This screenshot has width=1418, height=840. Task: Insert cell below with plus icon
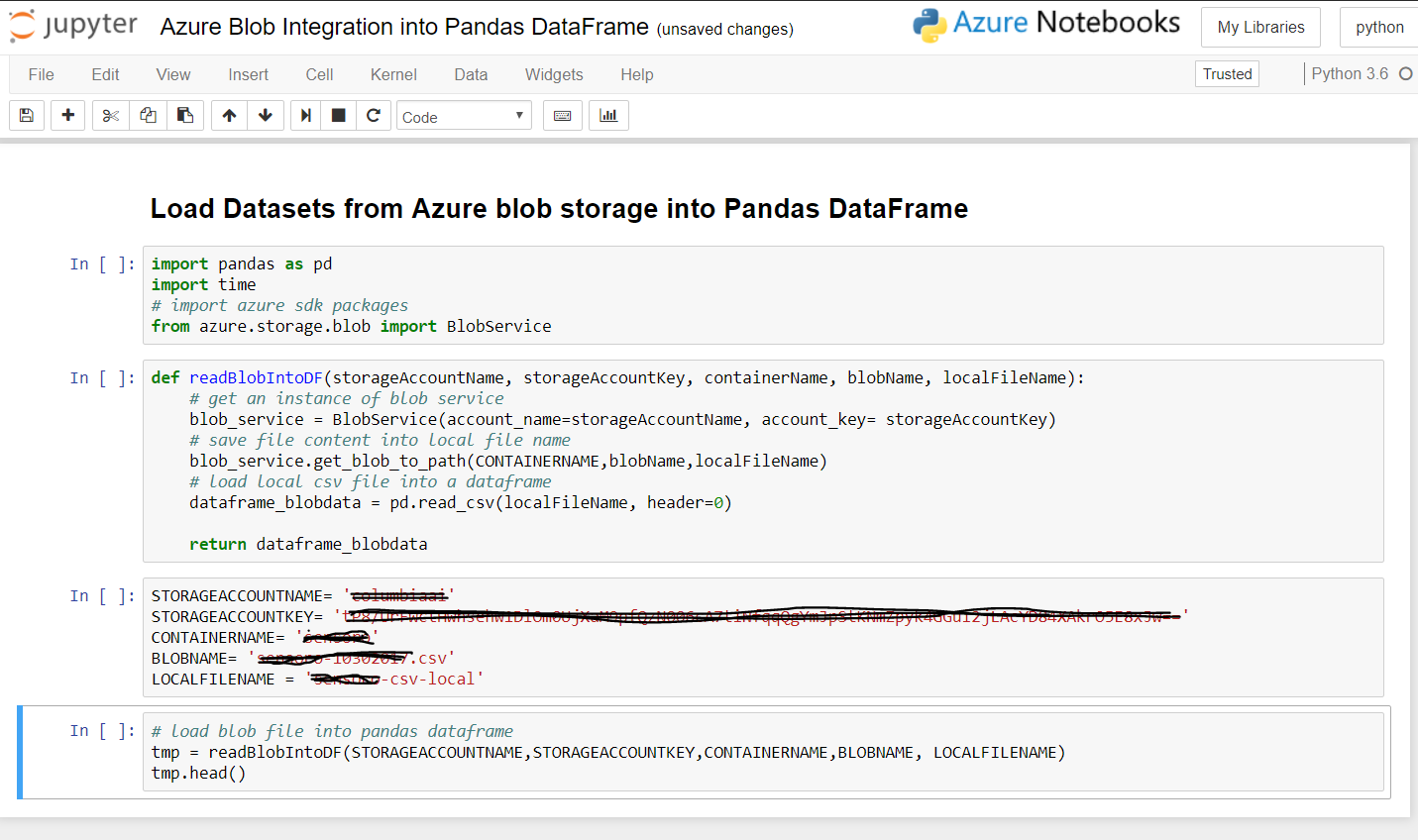[67, 116]
